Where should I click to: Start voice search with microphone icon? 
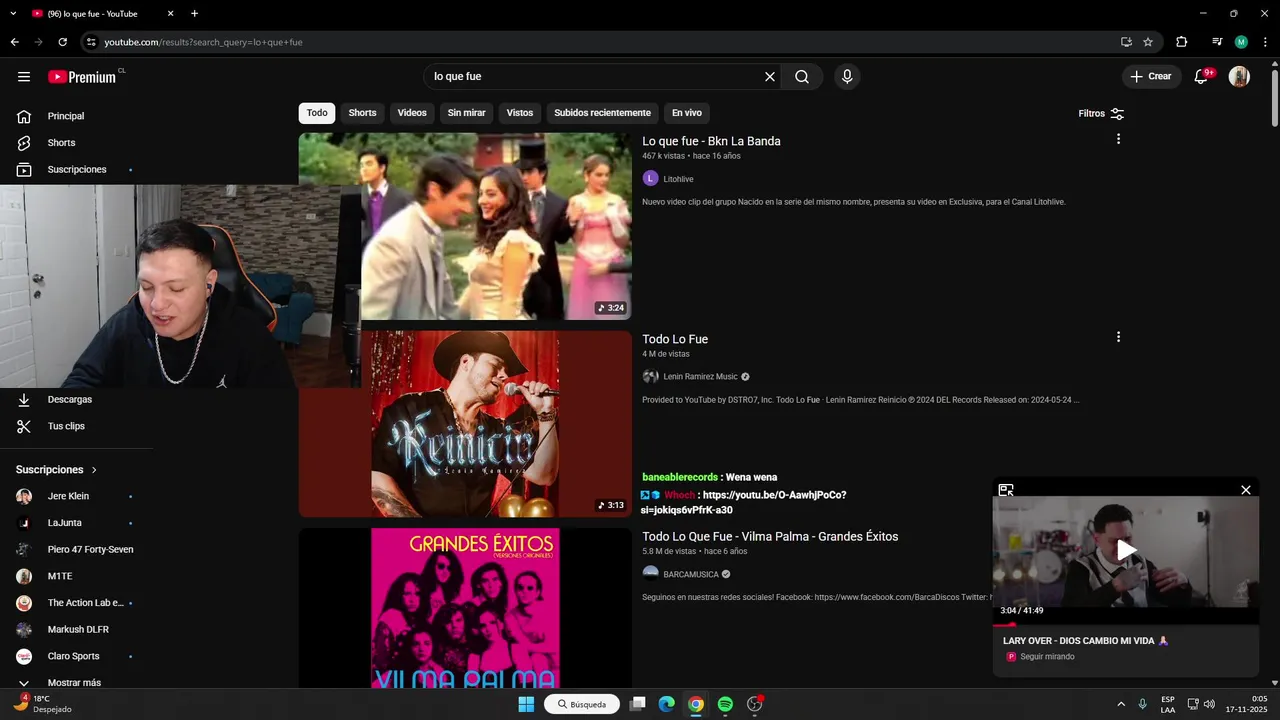click(x=847, y=77)
